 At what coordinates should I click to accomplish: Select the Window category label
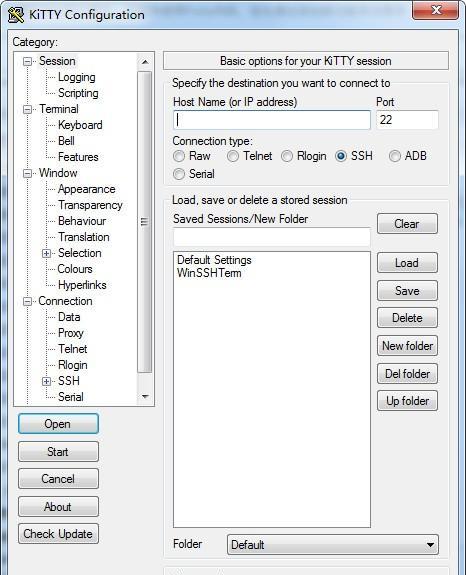[58, 173]
